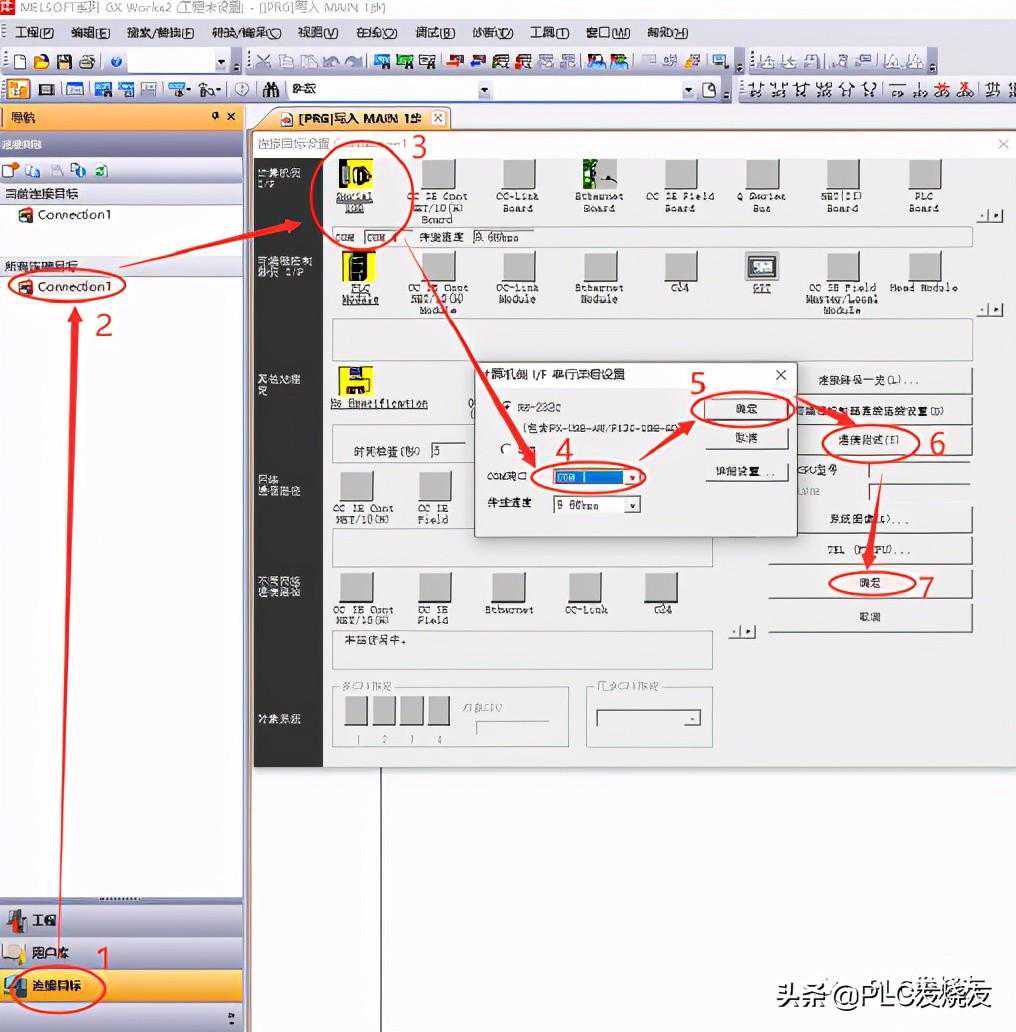Open the transmission speed dropdown
This screenshot has width=1016, height=1032.
pyautogui.click(x=631, y=506)
